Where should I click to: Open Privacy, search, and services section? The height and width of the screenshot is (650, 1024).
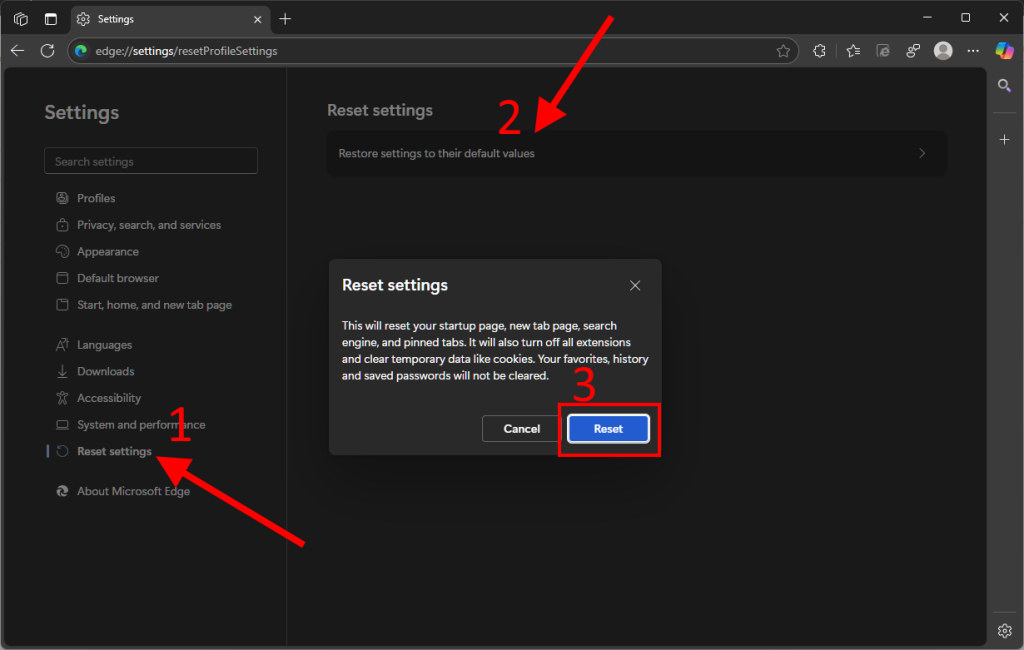[x=148, y=225]
